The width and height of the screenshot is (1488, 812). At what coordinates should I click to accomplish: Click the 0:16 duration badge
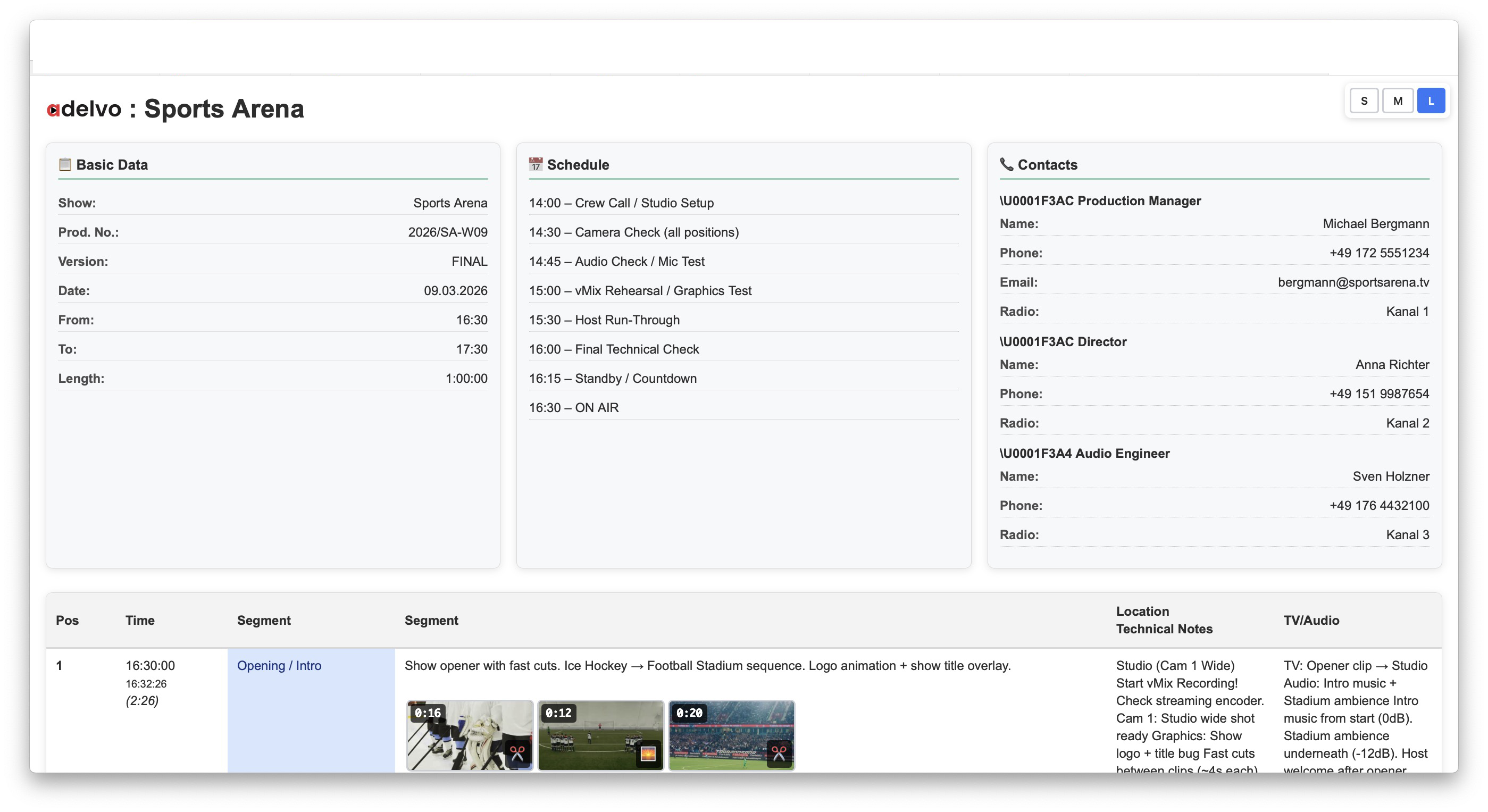[428, 713]
